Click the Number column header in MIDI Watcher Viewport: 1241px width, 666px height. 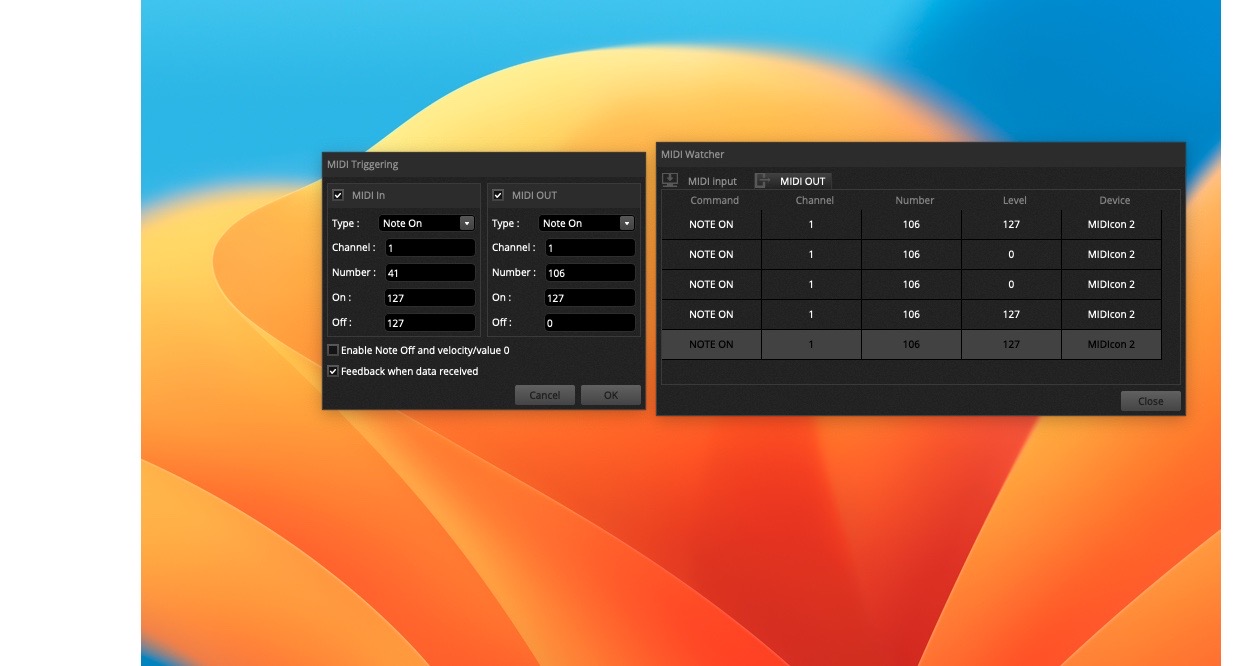click(x=915, y=200)
